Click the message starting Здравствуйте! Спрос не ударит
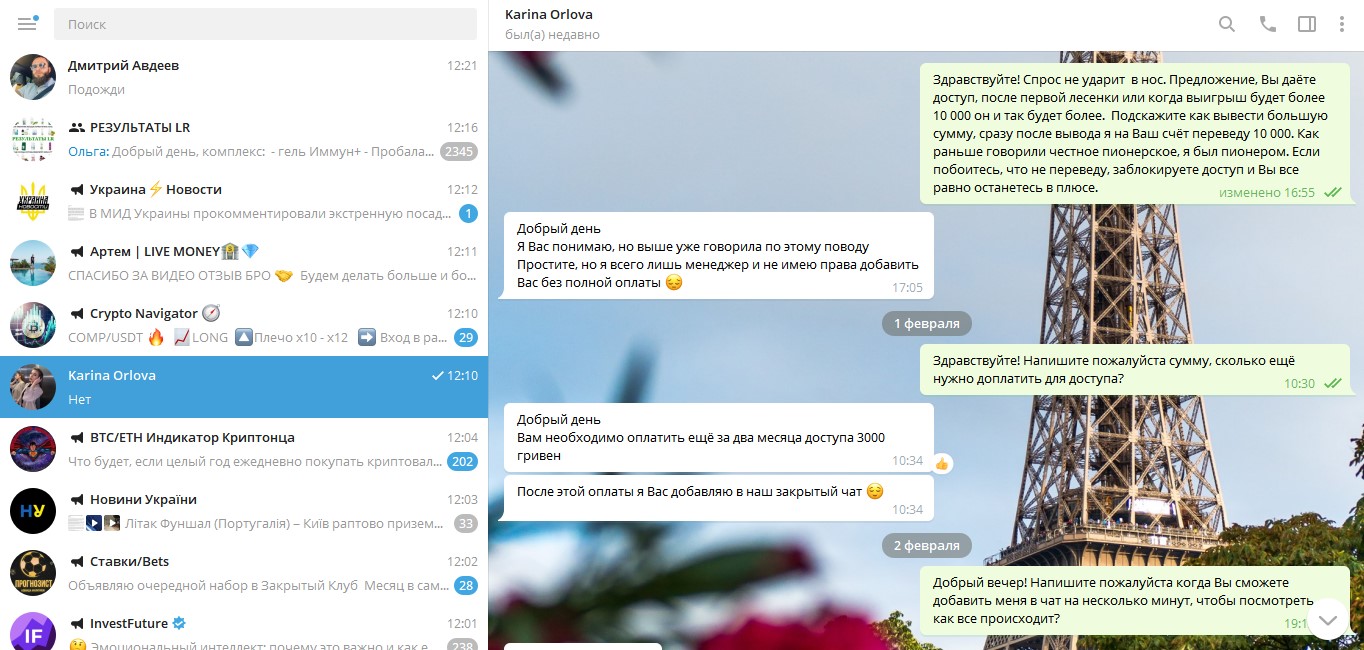This screenshot has height=650, width=1364. click(1137, 133)
